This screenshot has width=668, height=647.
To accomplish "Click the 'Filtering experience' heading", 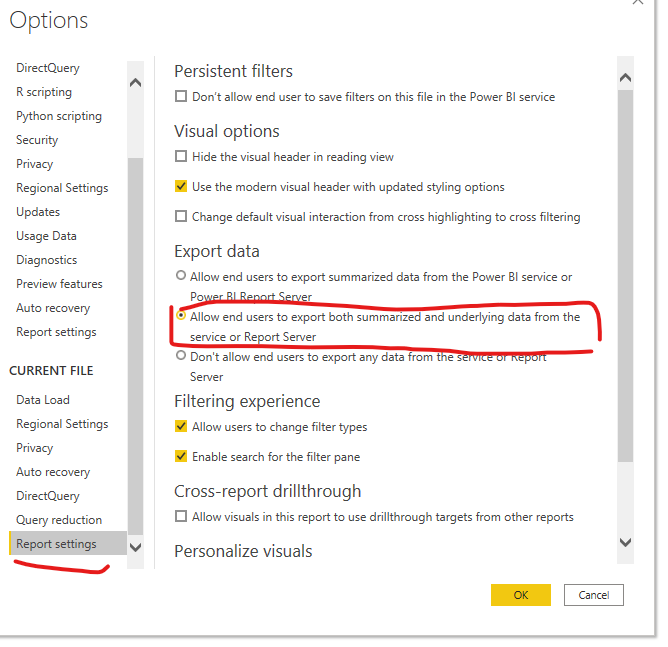I will [247, 401].
